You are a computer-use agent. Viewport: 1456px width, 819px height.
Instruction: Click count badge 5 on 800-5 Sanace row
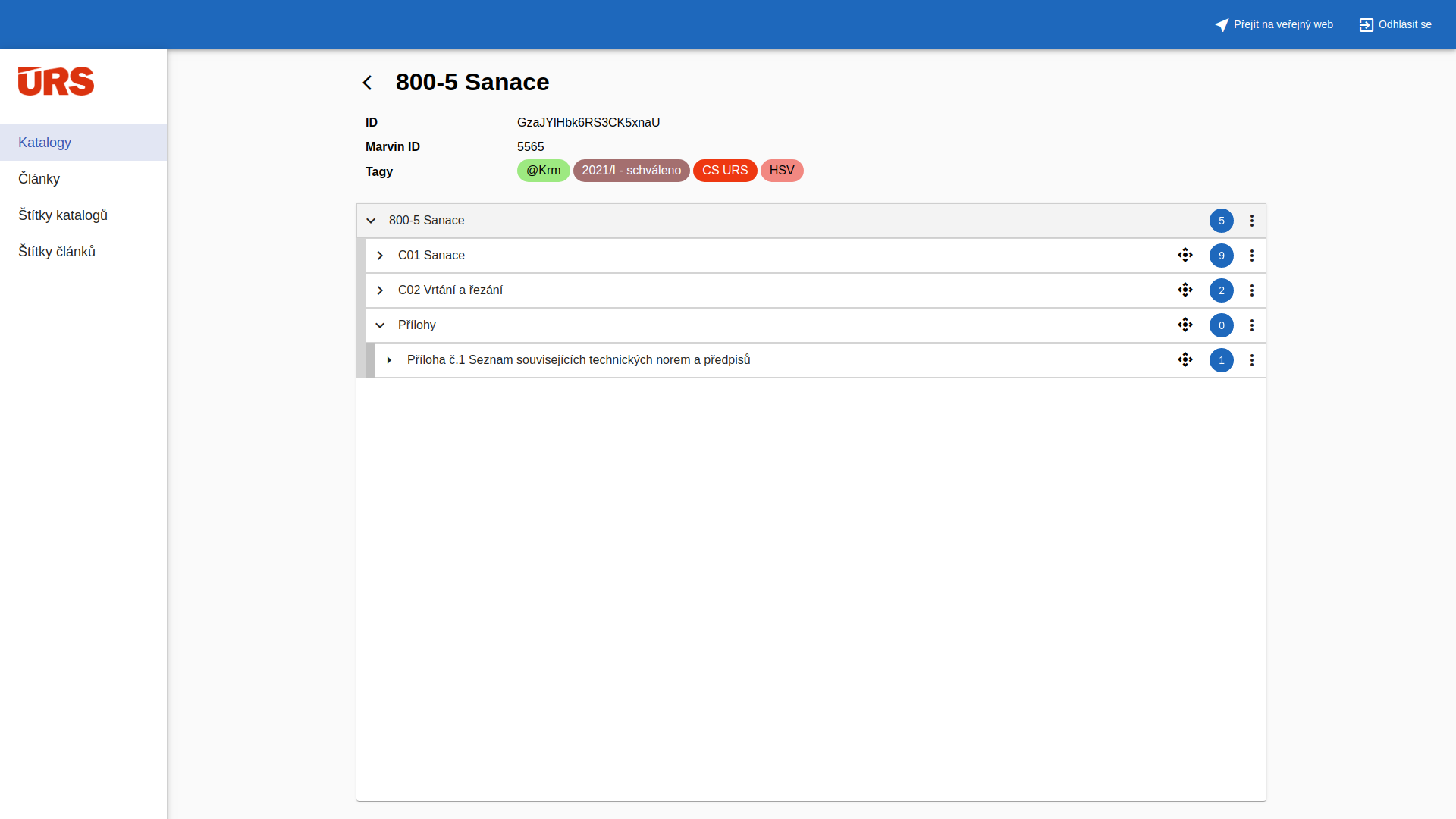coord(1222,221)
